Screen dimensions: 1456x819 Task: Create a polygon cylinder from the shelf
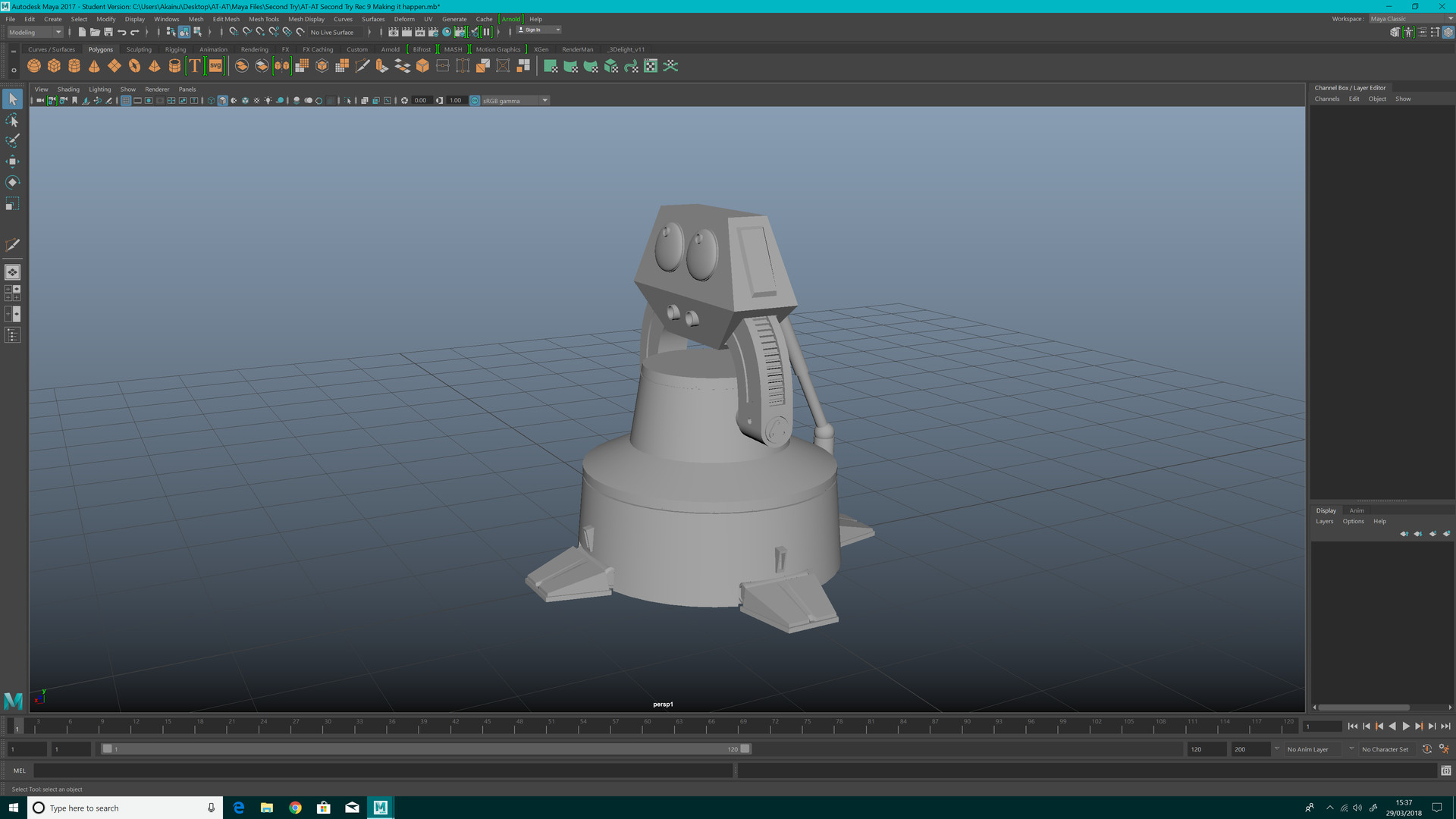[x=74, y=67]
